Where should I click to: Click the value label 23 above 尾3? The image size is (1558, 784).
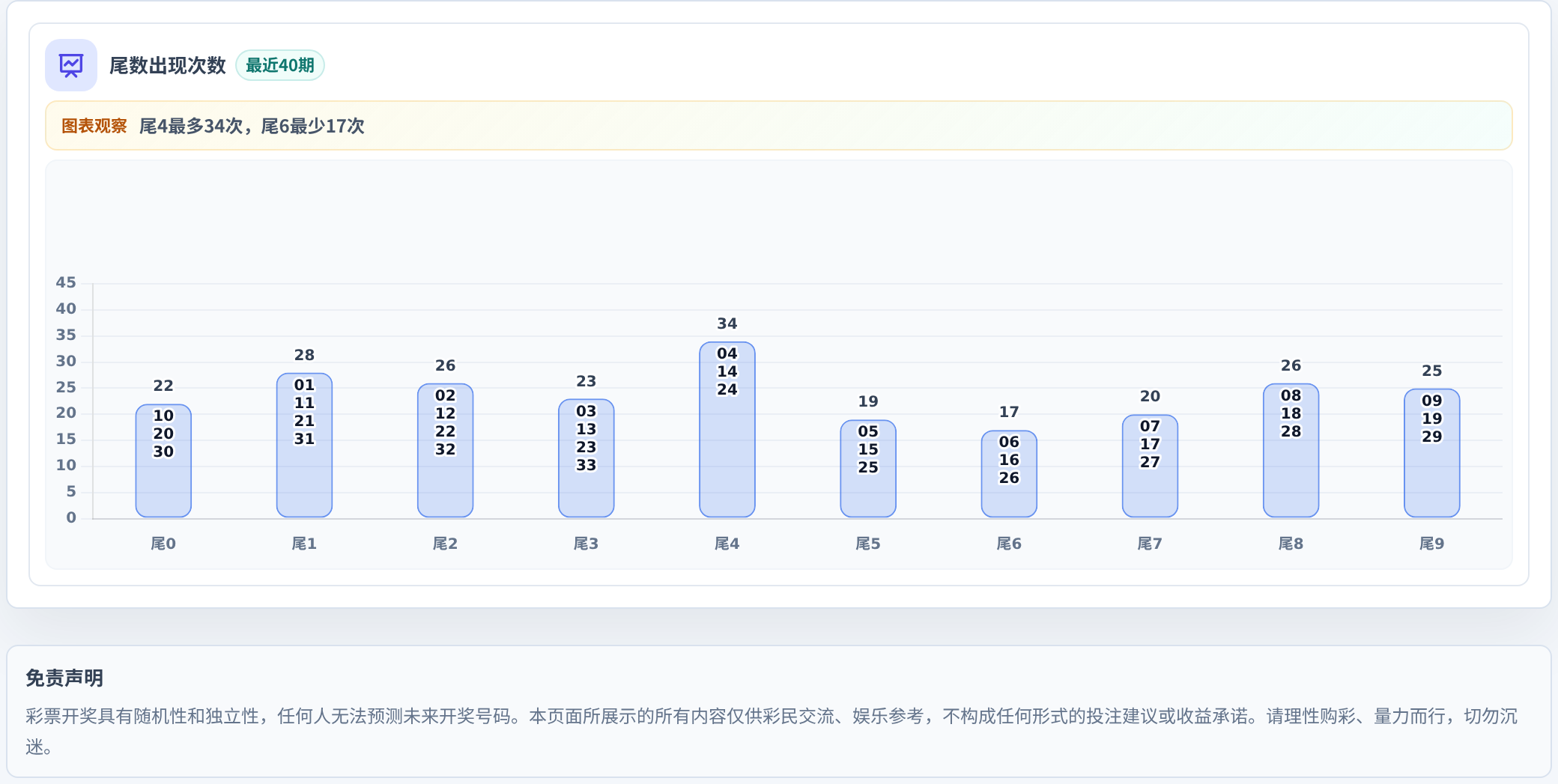(x=586, y=381)
